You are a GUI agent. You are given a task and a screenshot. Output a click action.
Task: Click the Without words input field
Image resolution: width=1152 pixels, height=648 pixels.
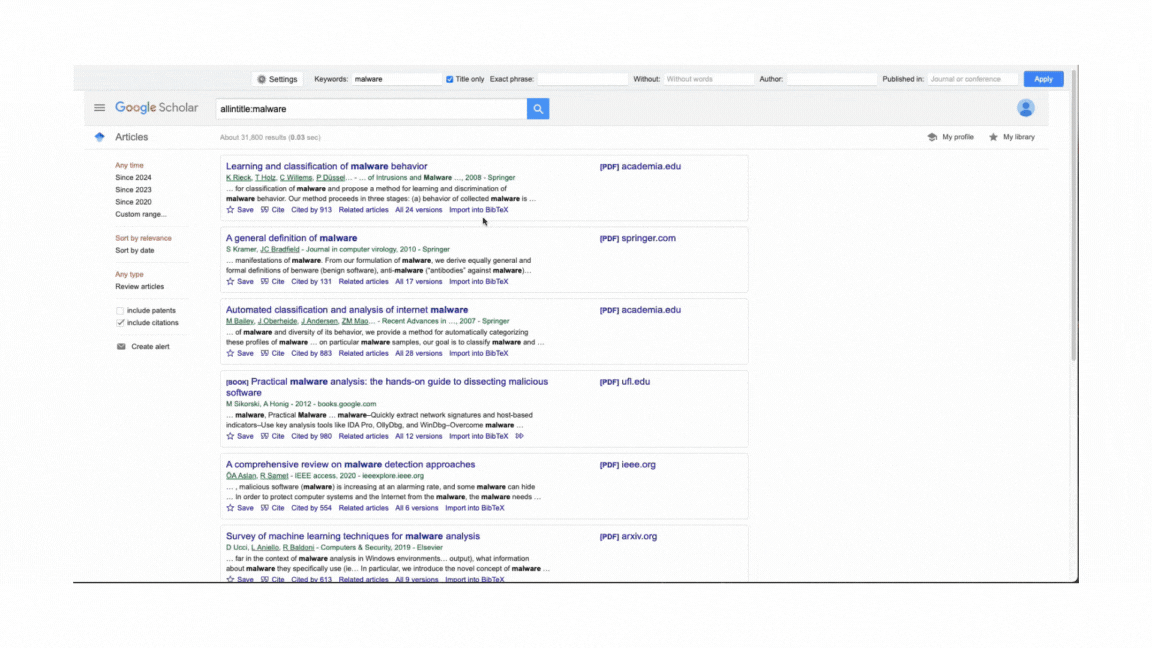(708, 79)
